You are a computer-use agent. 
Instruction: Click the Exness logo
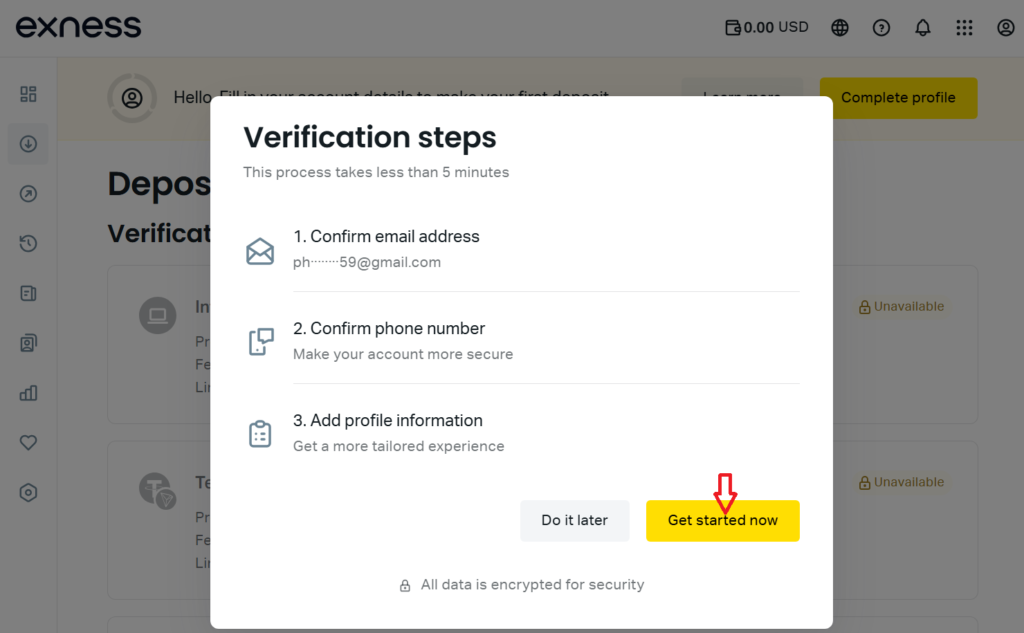tap(78, 27)
